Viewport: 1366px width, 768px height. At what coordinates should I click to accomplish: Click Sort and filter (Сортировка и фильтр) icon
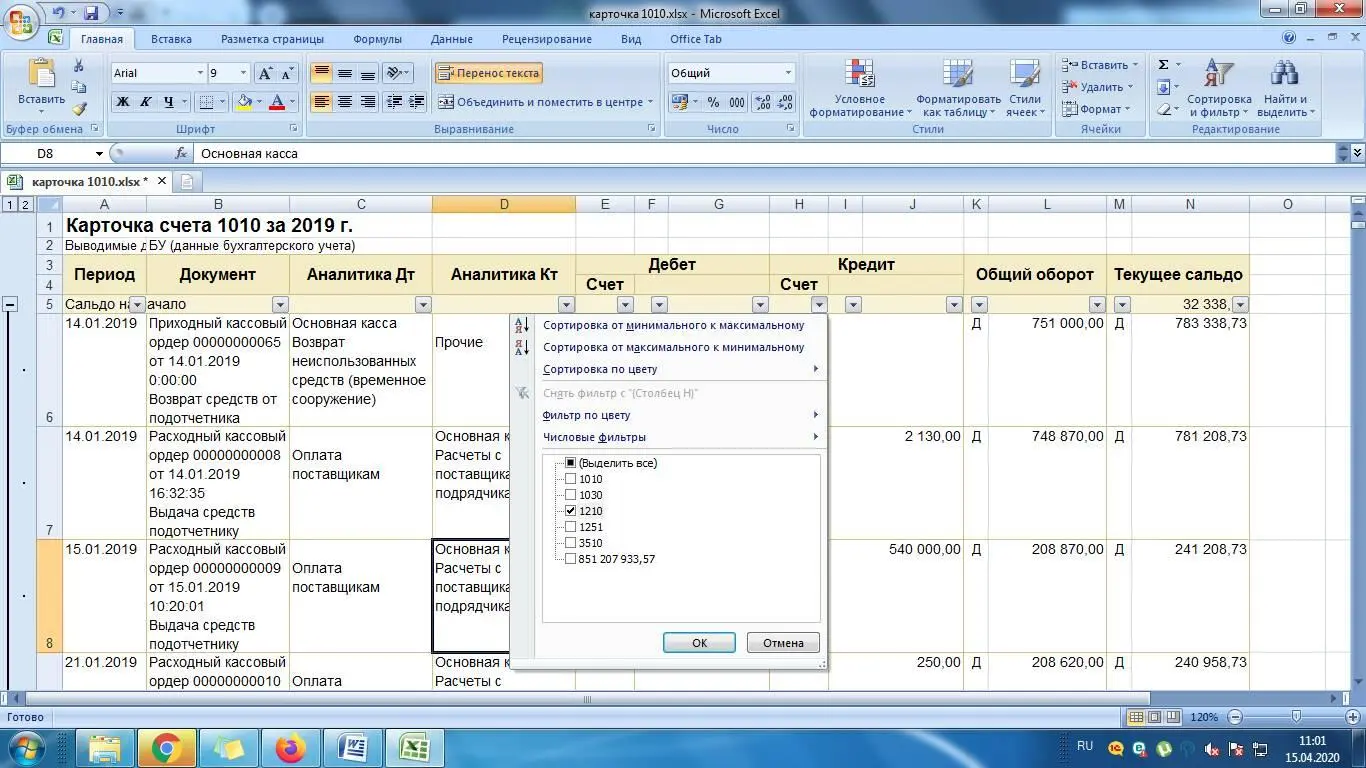pyautogui.click(x=1219, y=75)
